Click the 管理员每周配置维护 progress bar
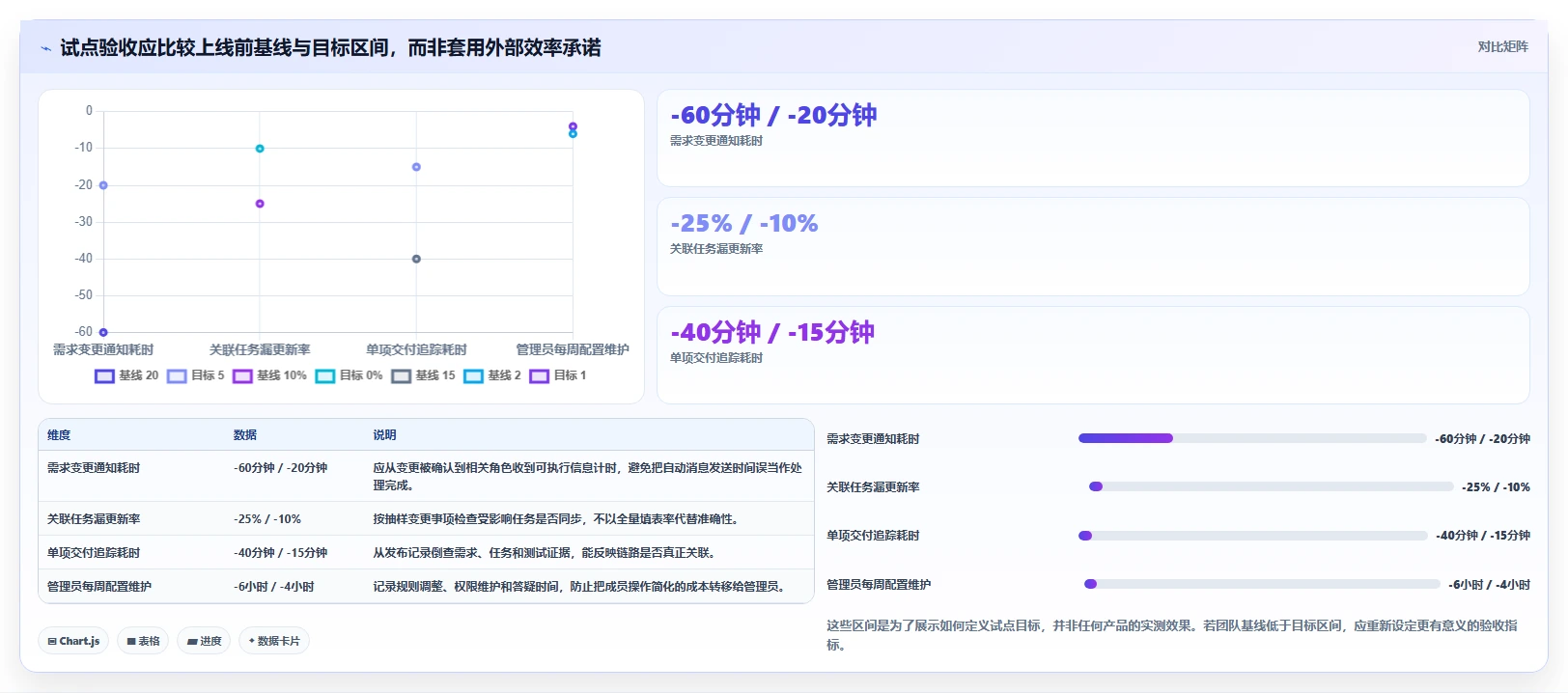 pos(1262,584)
